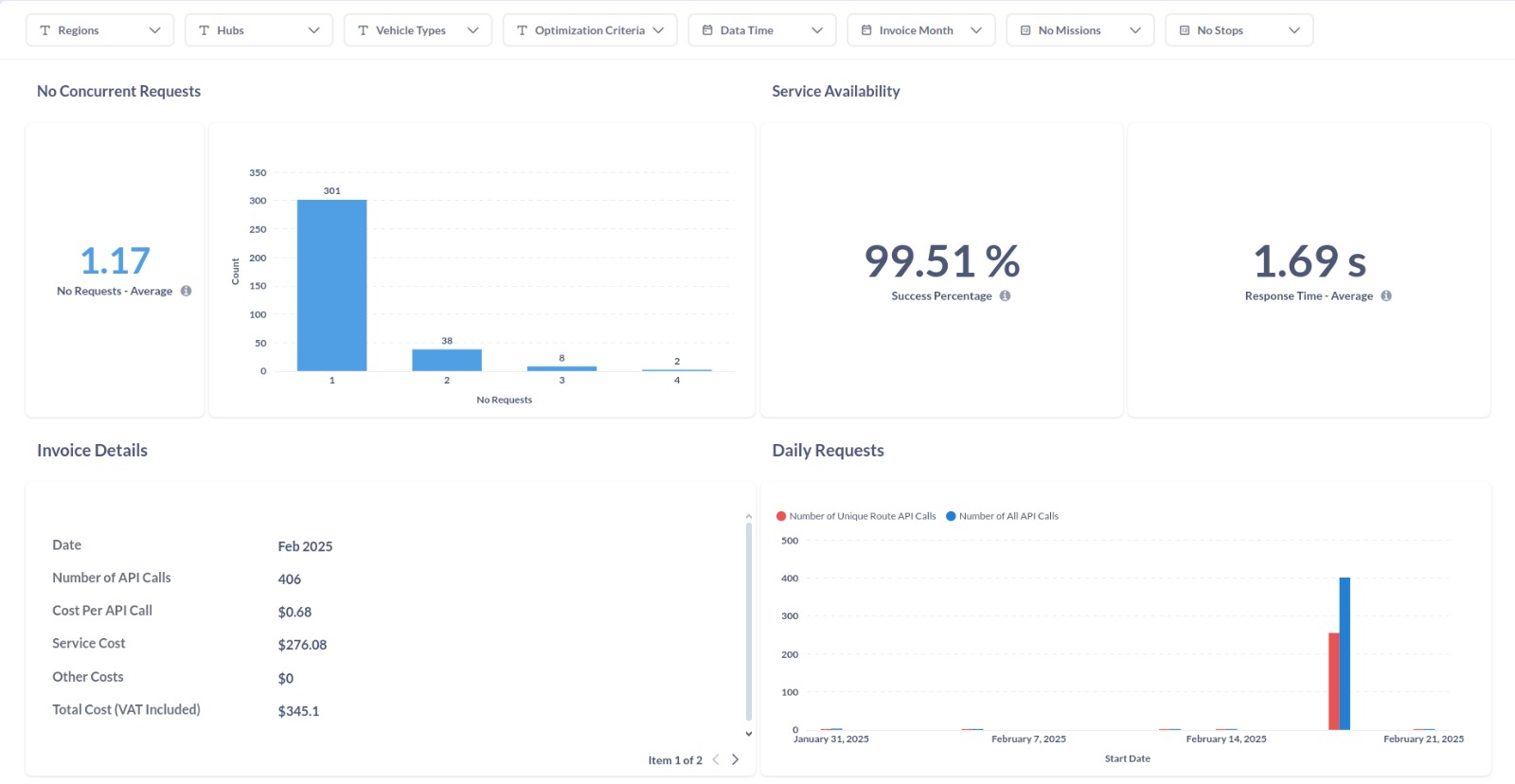Image resolution: width=1515 pixels, height=784 pixels.
Task: Expand the Vehicle Types filter
Action: (x=418, y=30)
